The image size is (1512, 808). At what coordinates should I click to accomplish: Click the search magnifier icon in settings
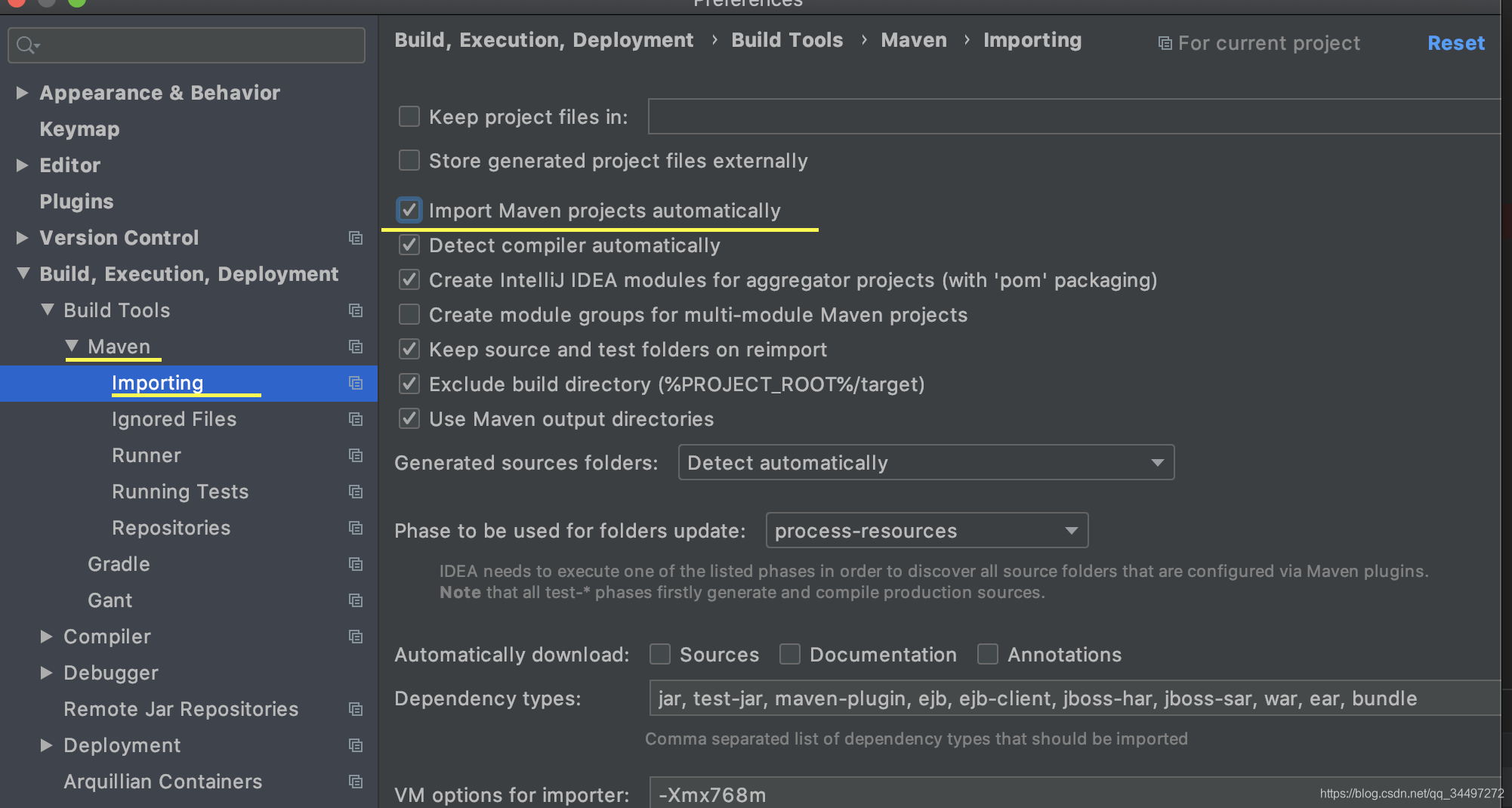[26, 45]
